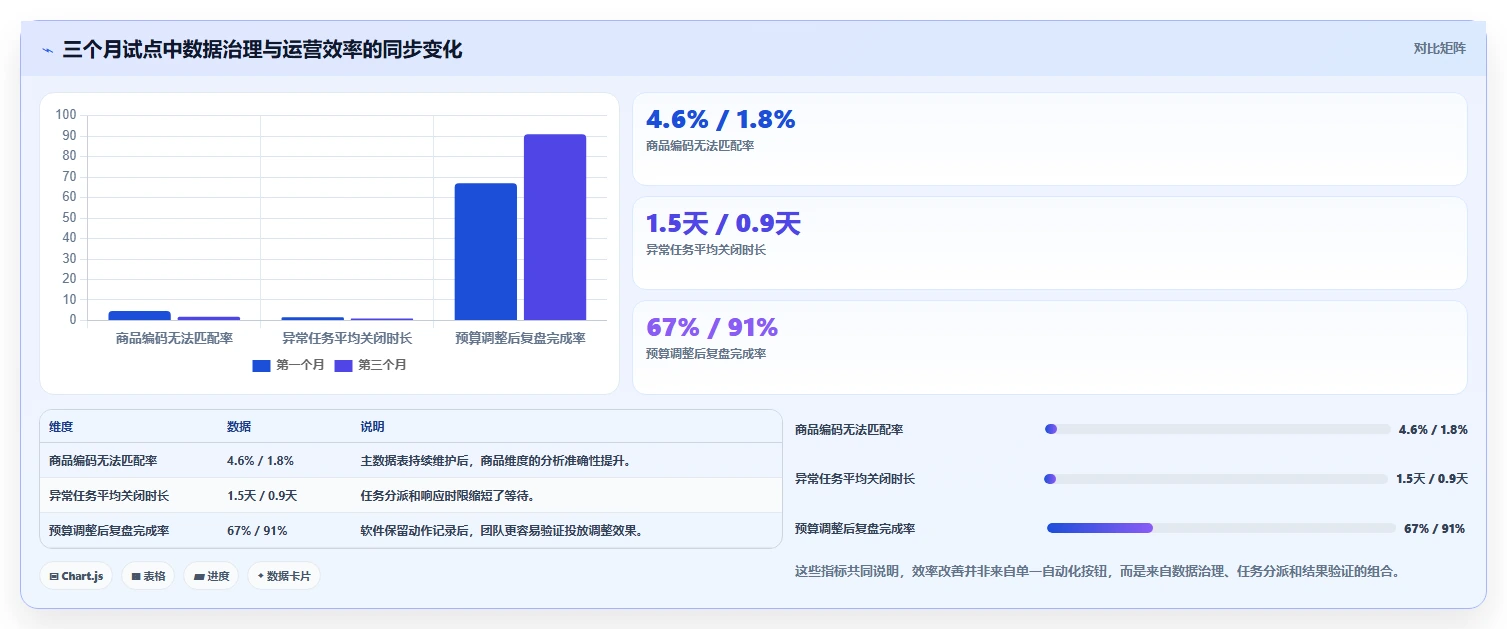Click the 第一个月 bar for 商品编码无法匹配率
Screen dimensions: 1507x629
pos(139,315)
